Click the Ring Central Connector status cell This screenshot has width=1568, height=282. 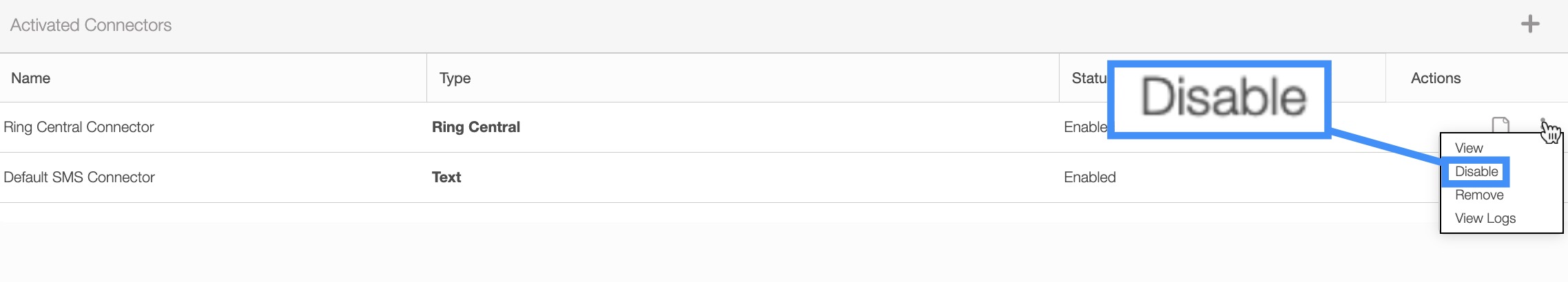click(1085, 127)
